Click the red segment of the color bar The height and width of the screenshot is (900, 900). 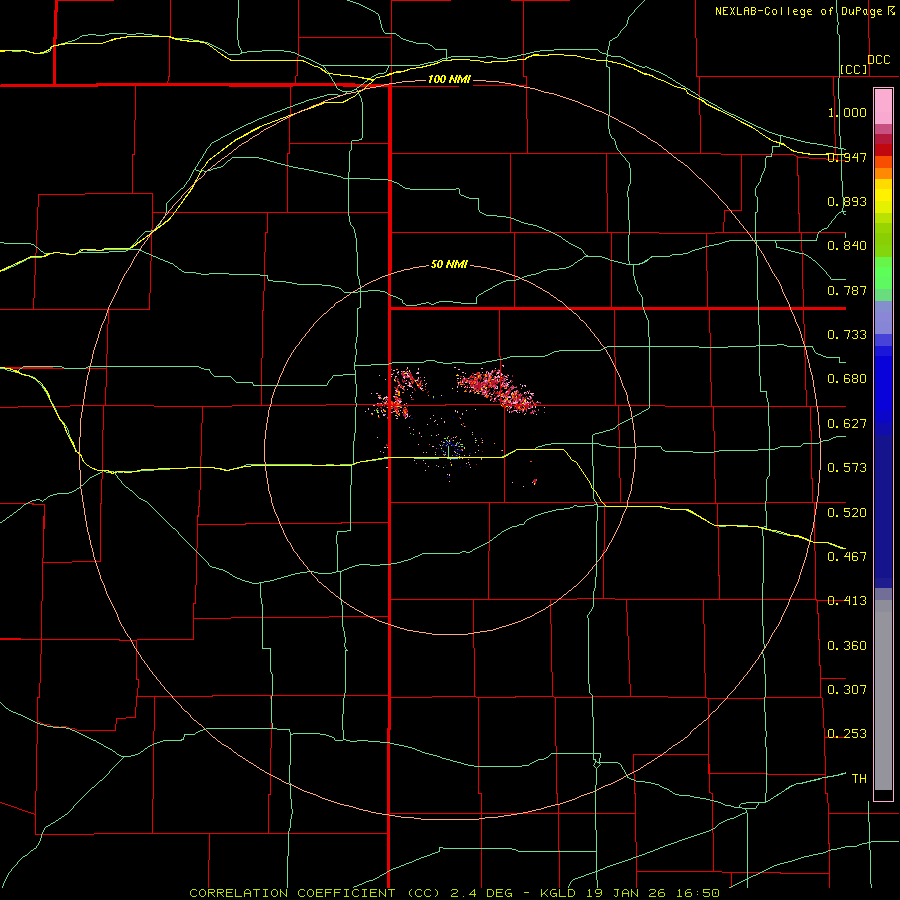(883, 149)
